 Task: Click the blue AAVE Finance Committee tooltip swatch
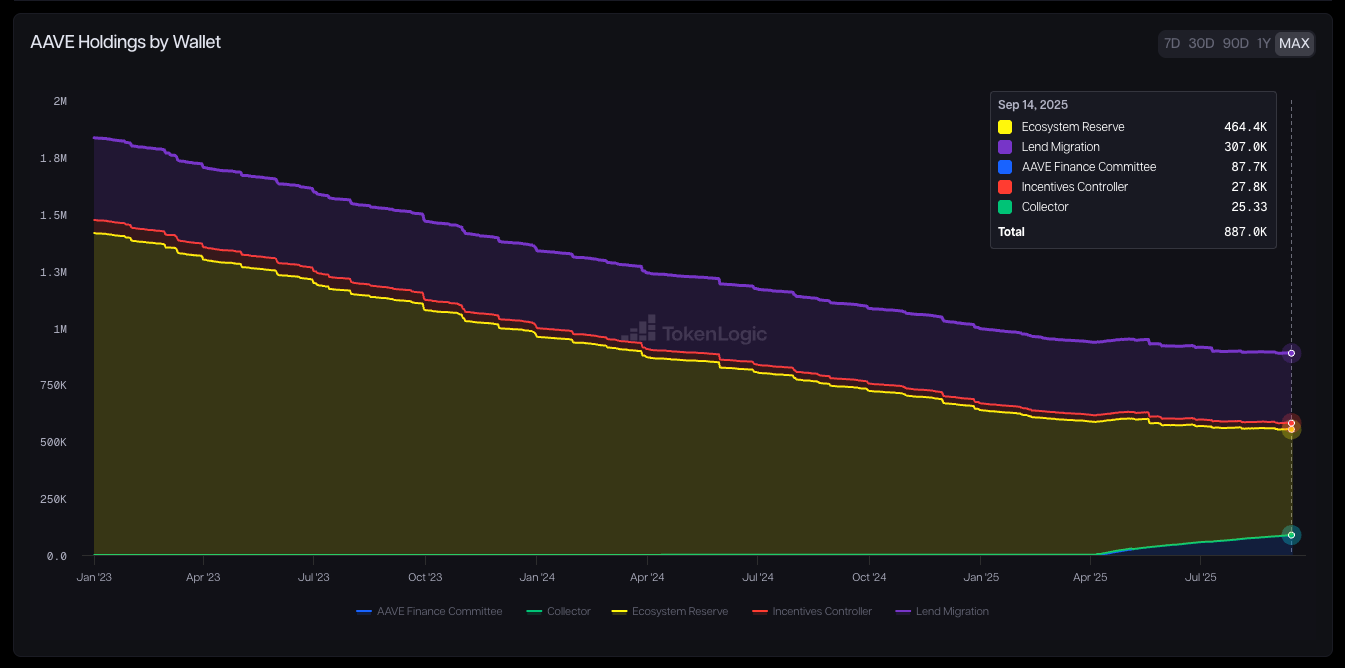[x=1005, y=167]
